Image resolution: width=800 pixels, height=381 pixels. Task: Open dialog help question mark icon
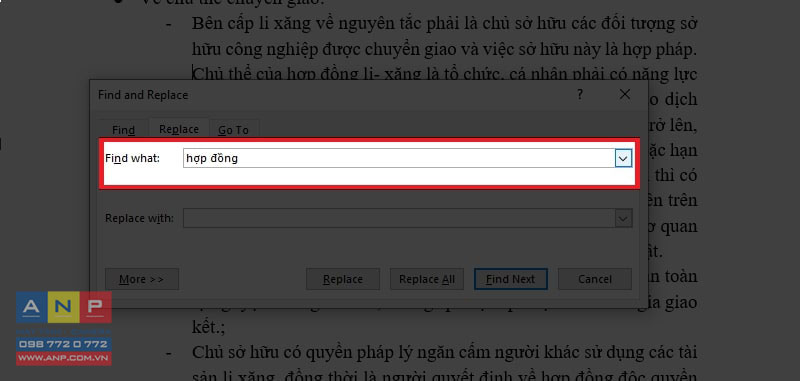580,94
